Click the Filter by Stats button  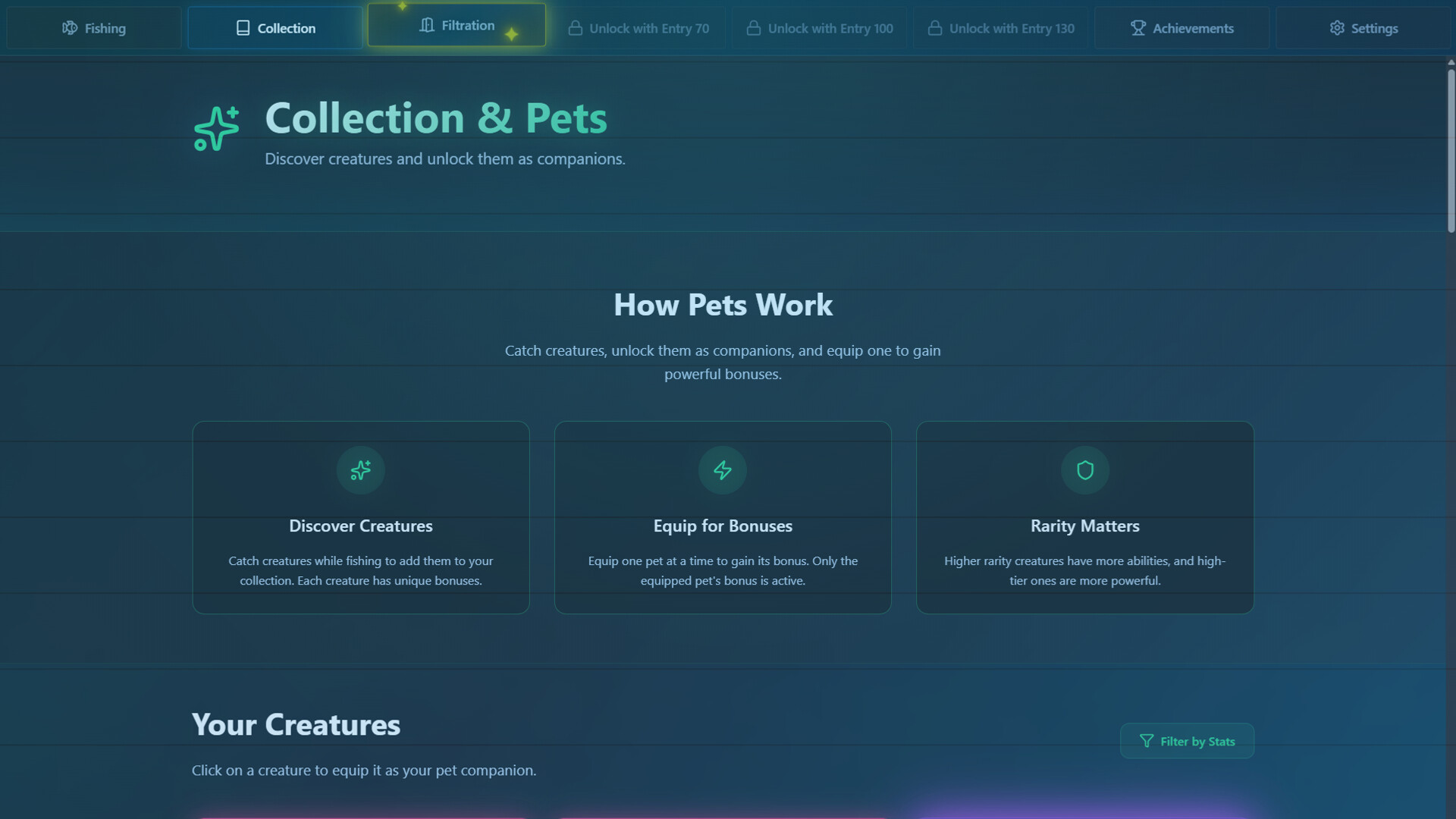click(x=1187, y=741)
